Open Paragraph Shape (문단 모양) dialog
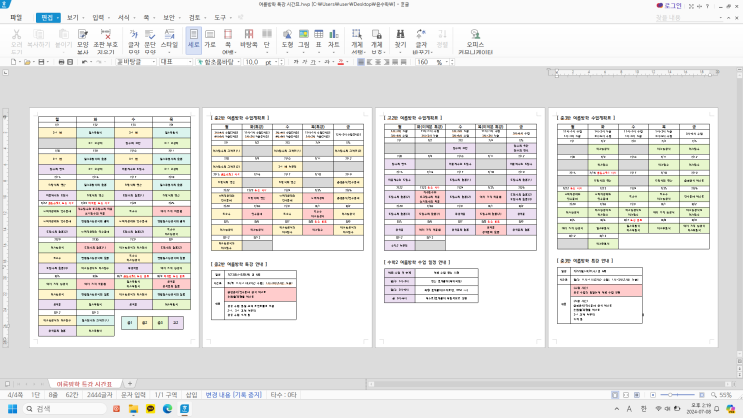The image size is (743, 418). [150, 40]
